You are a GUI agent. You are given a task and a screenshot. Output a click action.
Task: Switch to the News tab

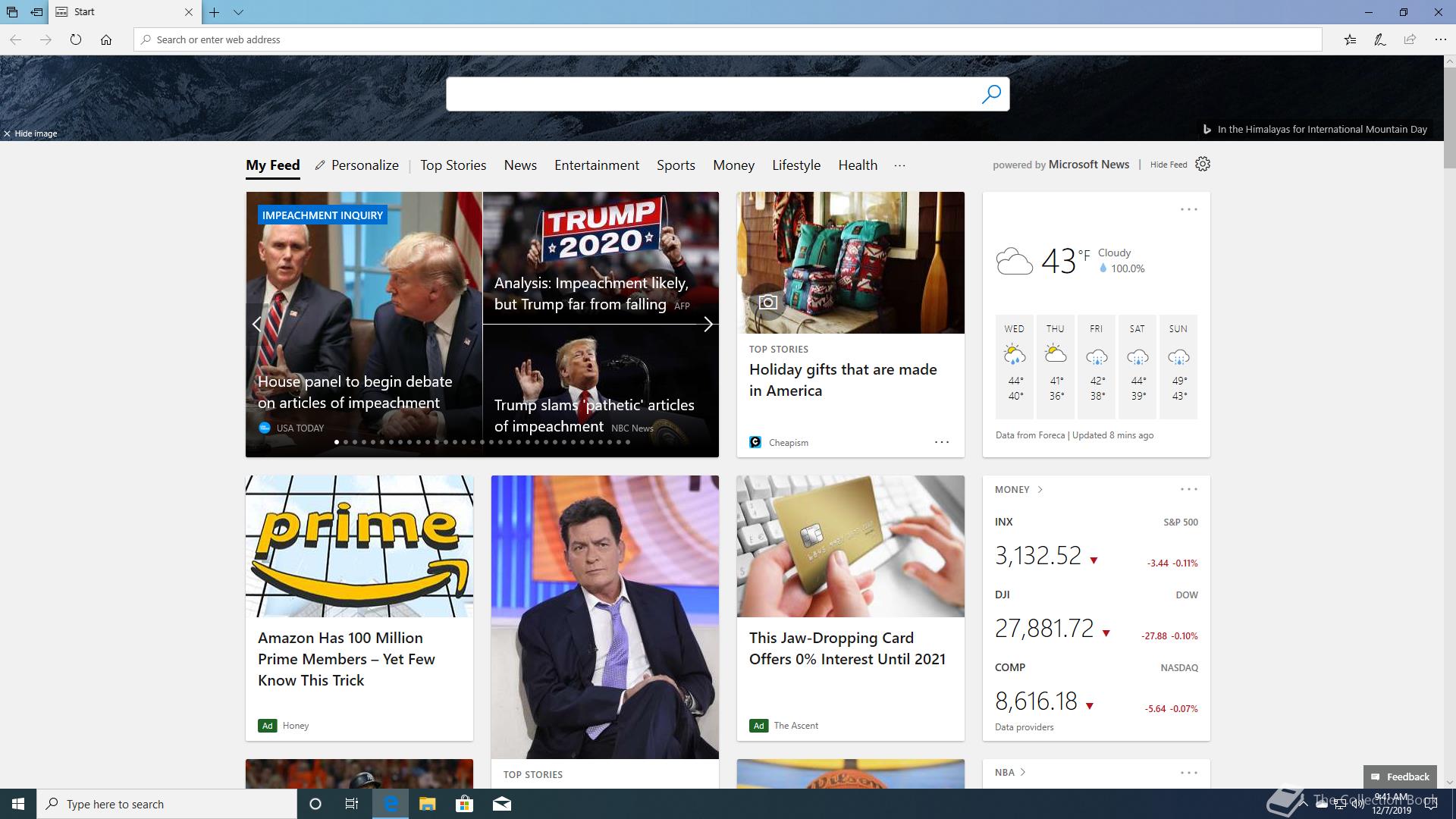(x=520, y=165)
